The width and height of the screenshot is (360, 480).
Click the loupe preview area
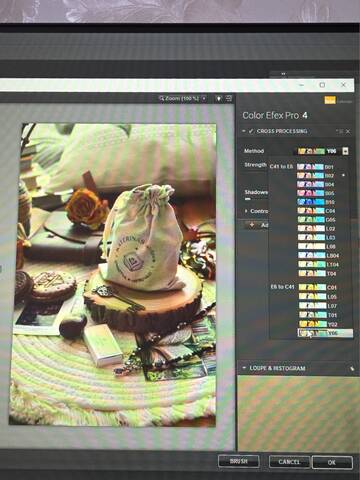tap(298, 413)
